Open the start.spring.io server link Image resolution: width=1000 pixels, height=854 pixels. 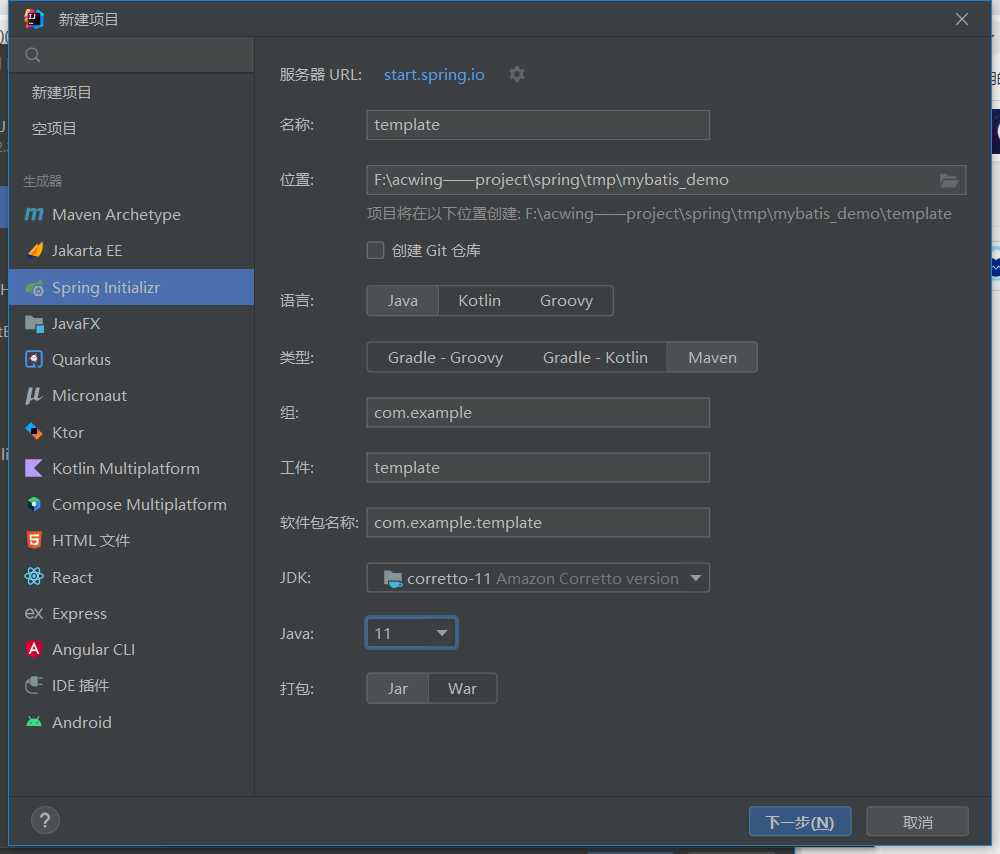(434, 75)
